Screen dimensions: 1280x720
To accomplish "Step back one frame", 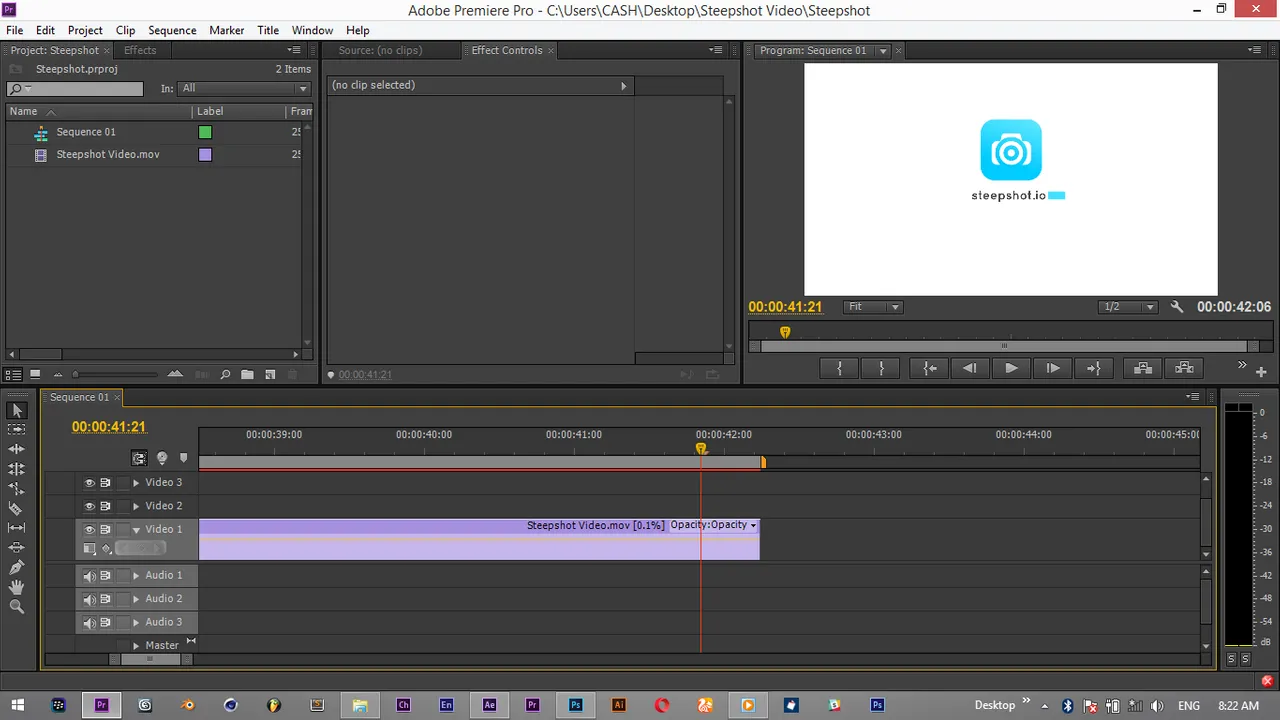I will pos(970,368).
